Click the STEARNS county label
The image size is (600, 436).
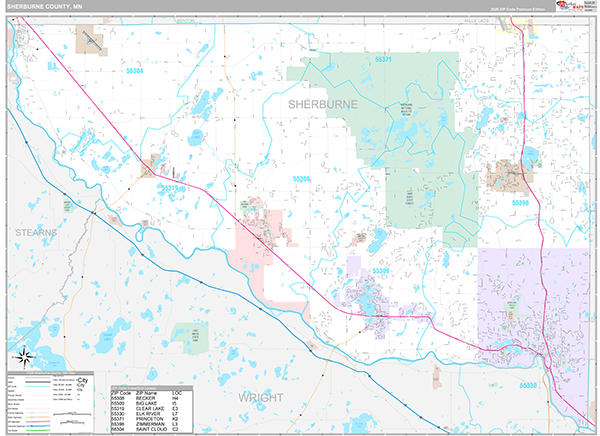click(36, 232)
